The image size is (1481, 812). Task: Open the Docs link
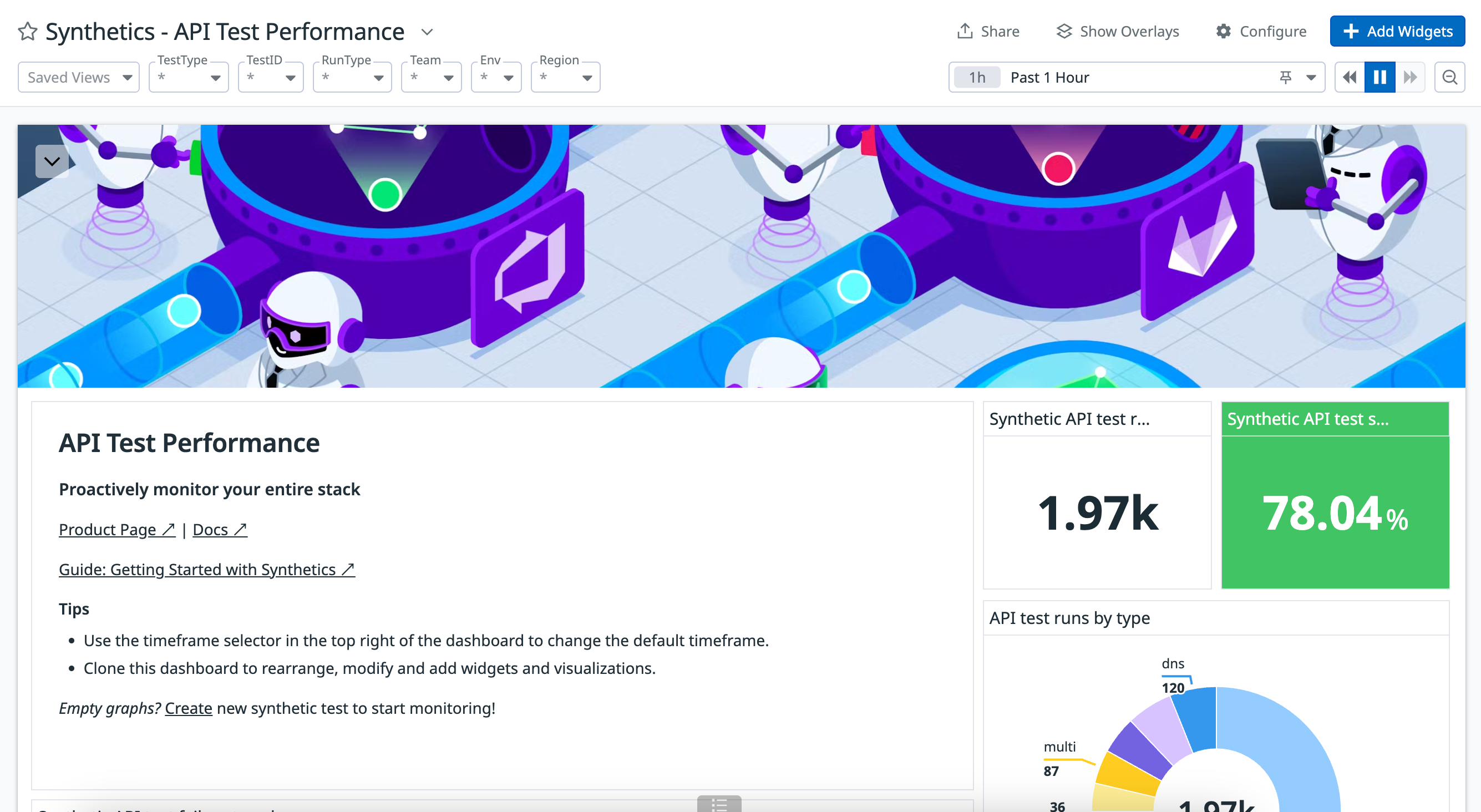[x=220, y=530]
